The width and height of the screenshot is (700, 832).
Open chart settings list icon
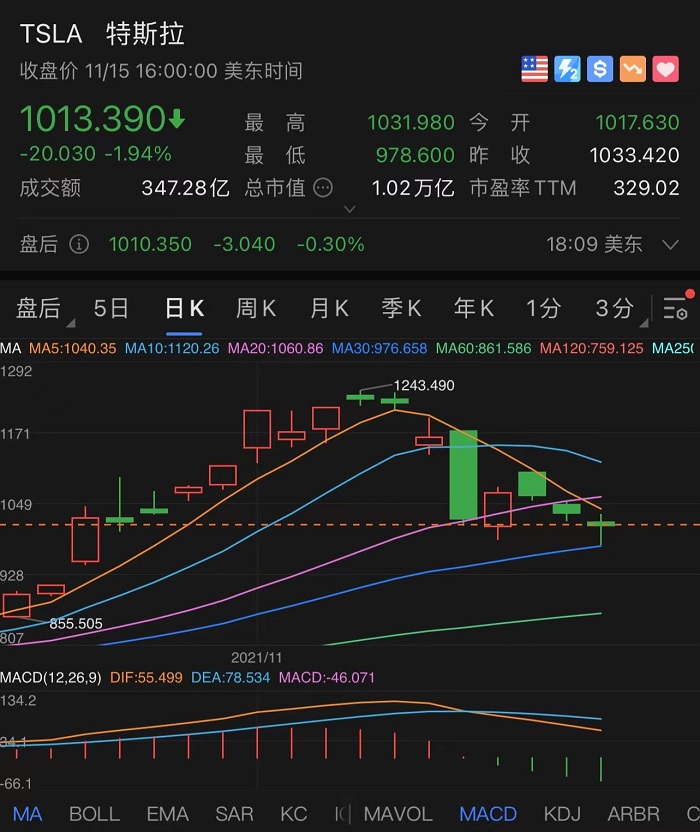pos(676,308)
